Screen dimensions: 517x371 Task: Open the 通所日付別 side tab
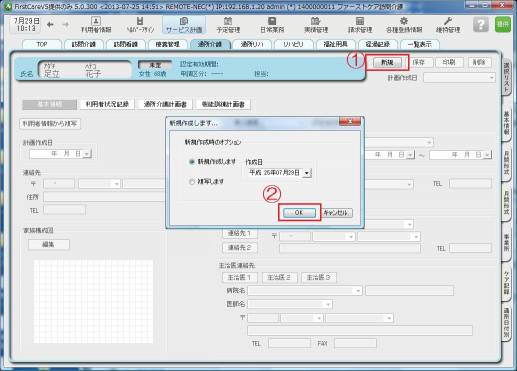click(x=506, y=322)
